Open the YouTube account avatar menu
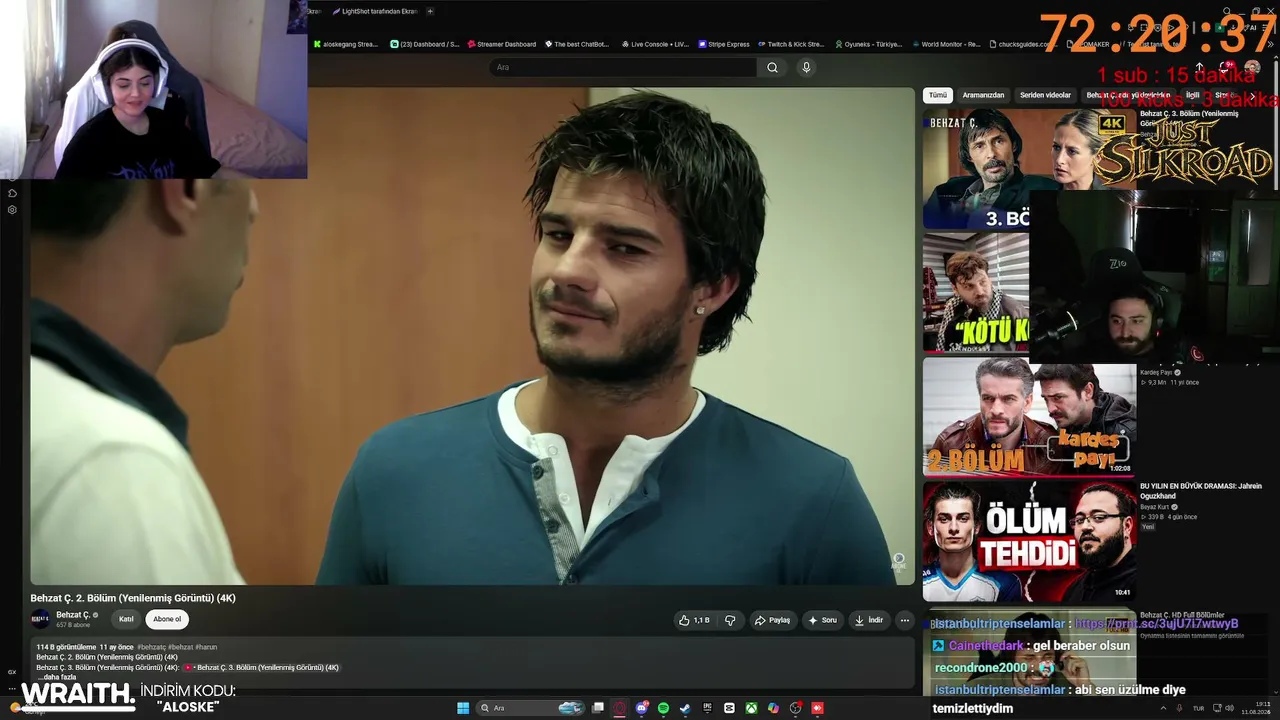1280x720 pixels. 1252,67
